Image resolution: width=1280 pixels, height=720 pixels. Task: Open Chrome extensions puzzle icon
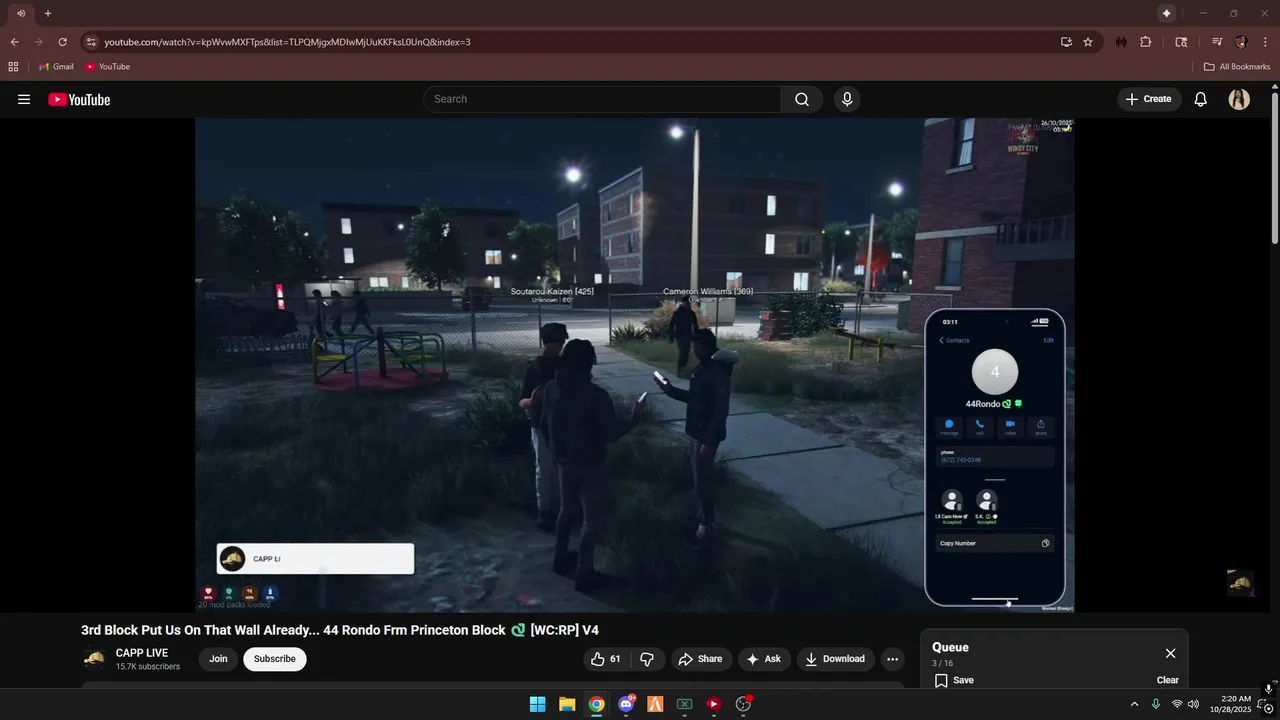[1146, 42]
